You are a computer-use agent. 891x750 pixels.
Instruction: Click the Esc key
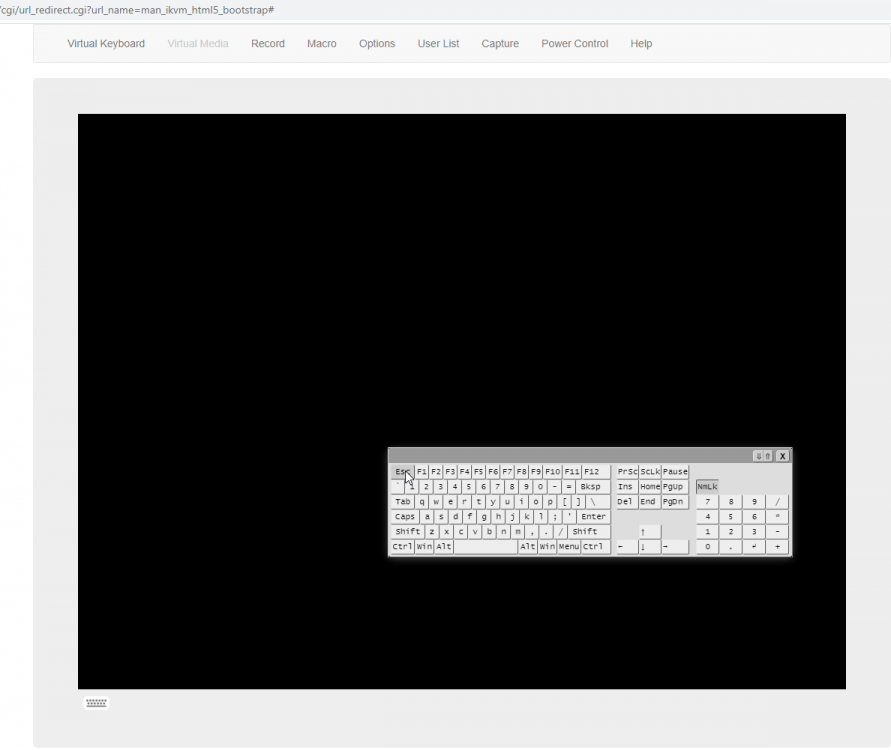coord(402,472)
